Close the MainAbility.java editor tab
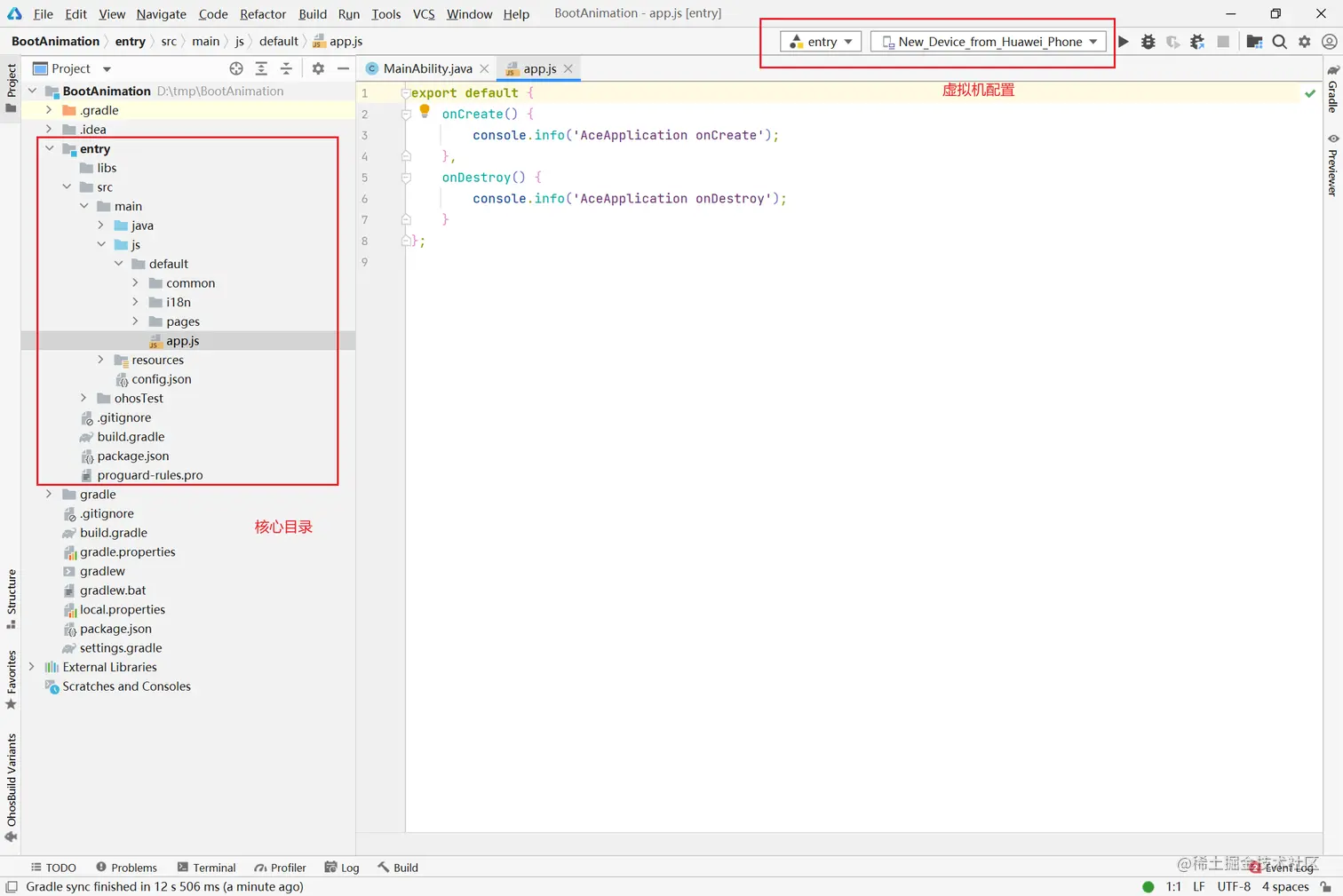 (x=484, y=68)
